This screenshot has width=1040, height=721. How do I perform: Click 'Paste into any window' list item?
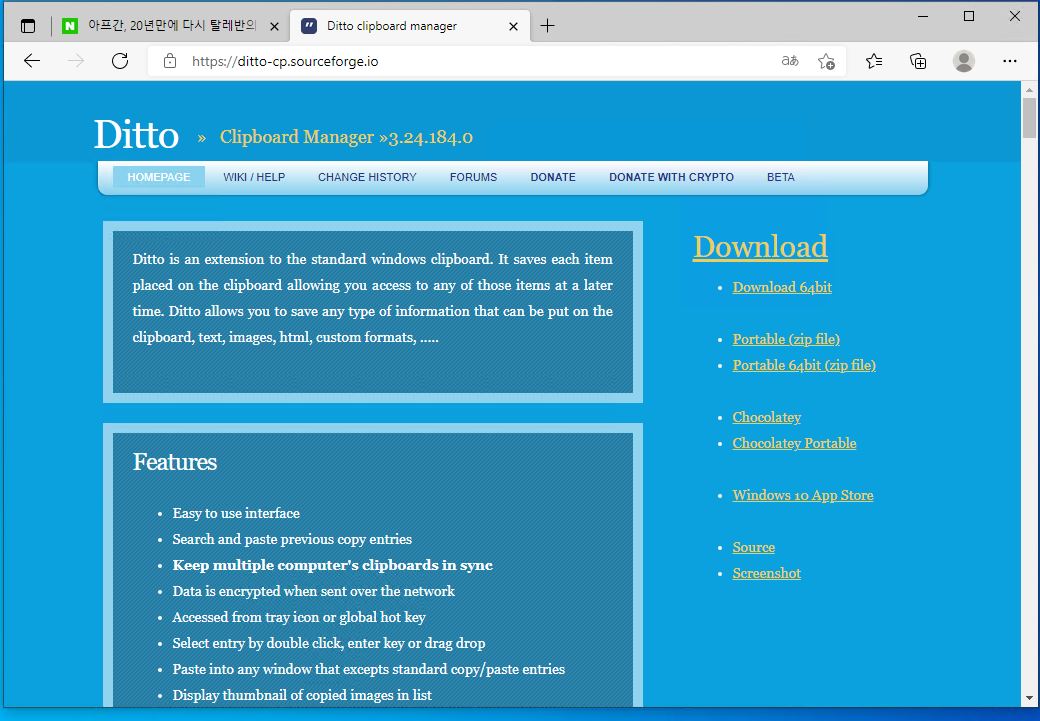pyautogui.click(x=368, y=669)
